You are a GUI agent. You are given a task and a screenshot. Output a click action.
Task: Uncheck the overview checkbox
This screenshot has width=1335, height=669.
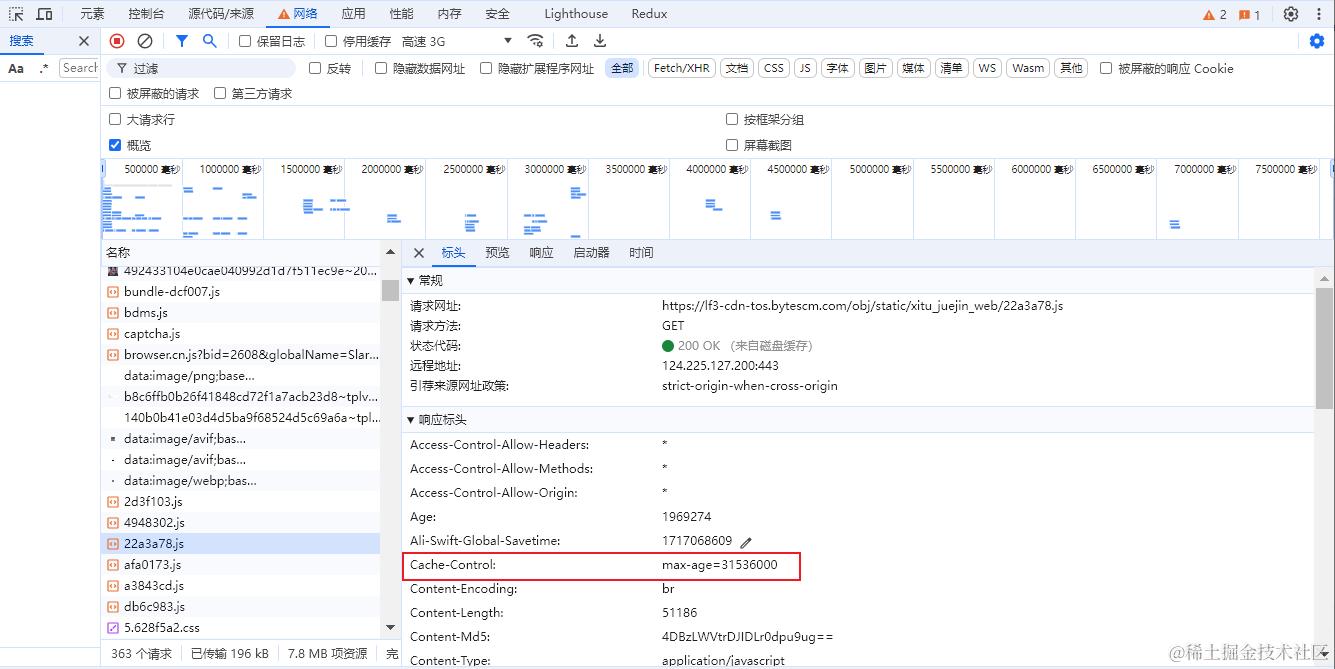coord(115,145)
